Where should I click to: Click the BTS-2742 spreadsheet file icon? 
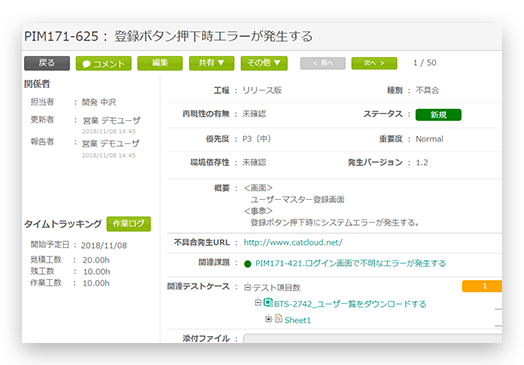pos(268,302)
